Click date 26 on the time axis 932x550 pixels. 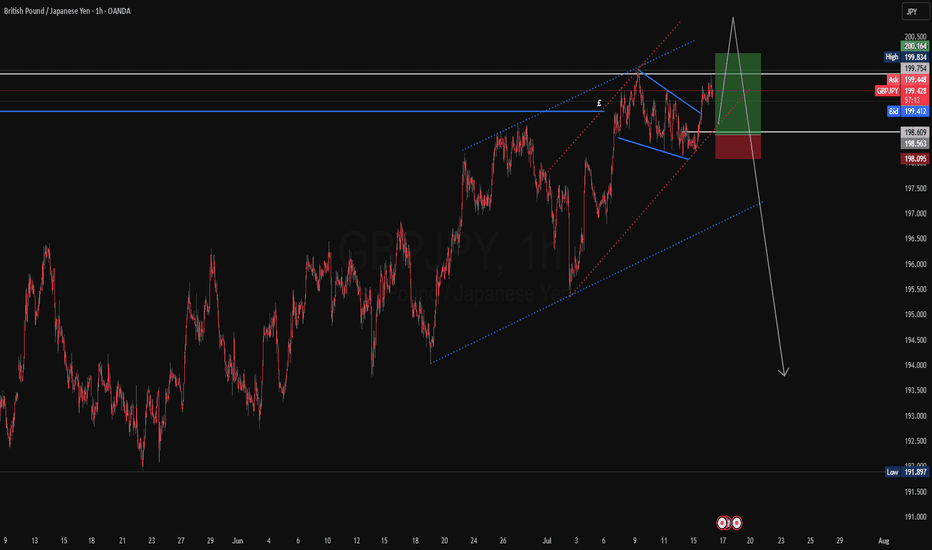point(503,540)
